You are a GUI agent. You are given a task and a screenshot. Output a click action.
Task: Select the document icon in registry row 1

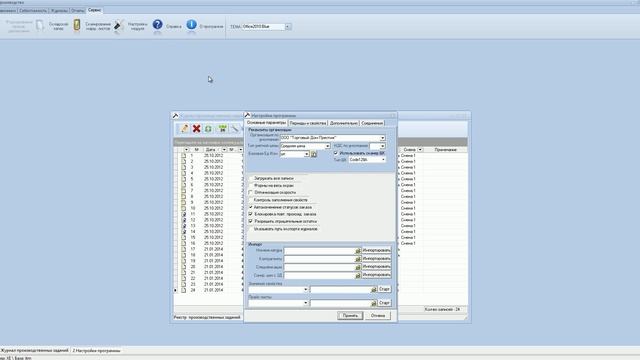pos(184,156)
